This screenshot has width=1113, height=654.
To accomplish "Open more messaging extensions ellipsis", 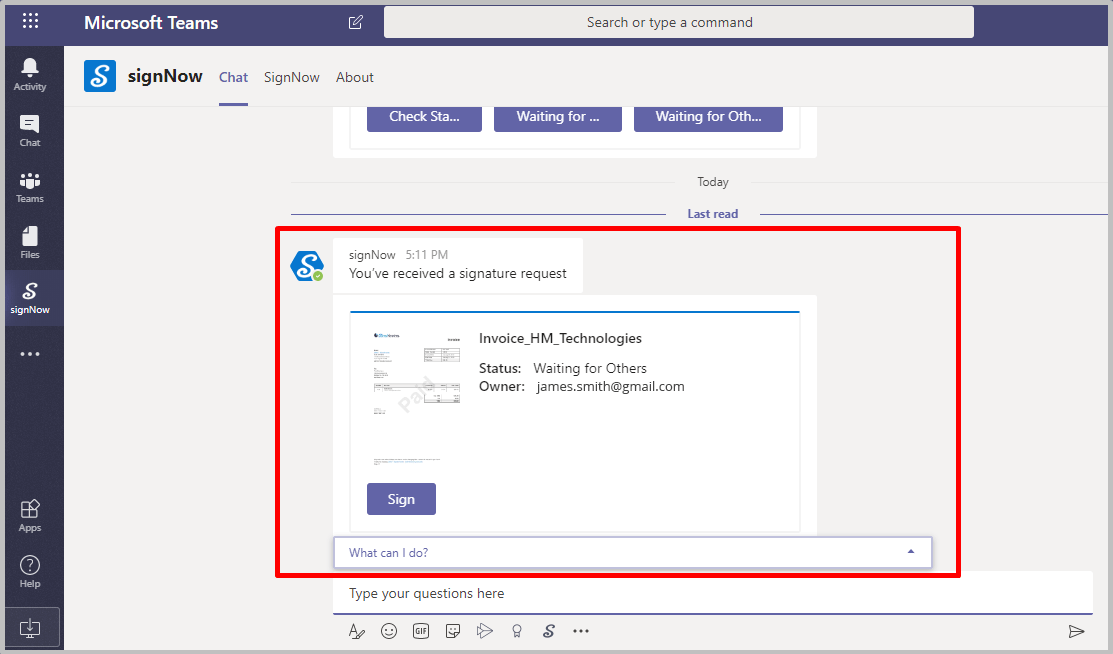I will (x=581, y=631).
